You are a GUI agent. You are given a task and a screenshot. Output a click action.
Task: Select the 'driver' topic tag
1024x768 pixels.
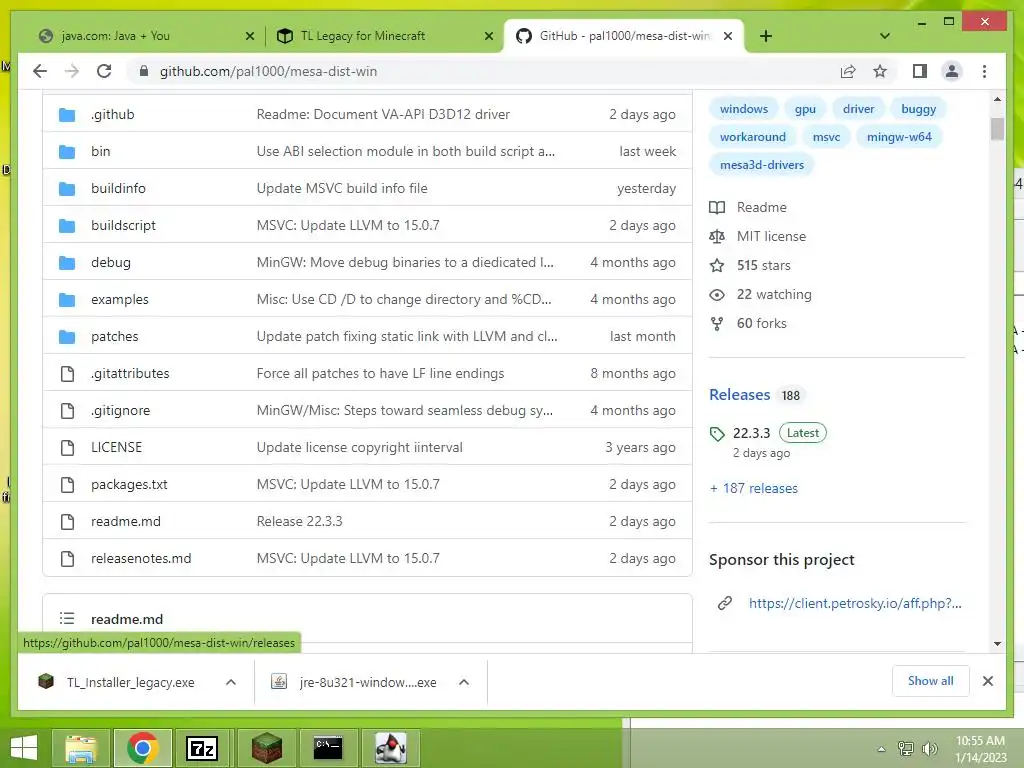pos(858,109)
